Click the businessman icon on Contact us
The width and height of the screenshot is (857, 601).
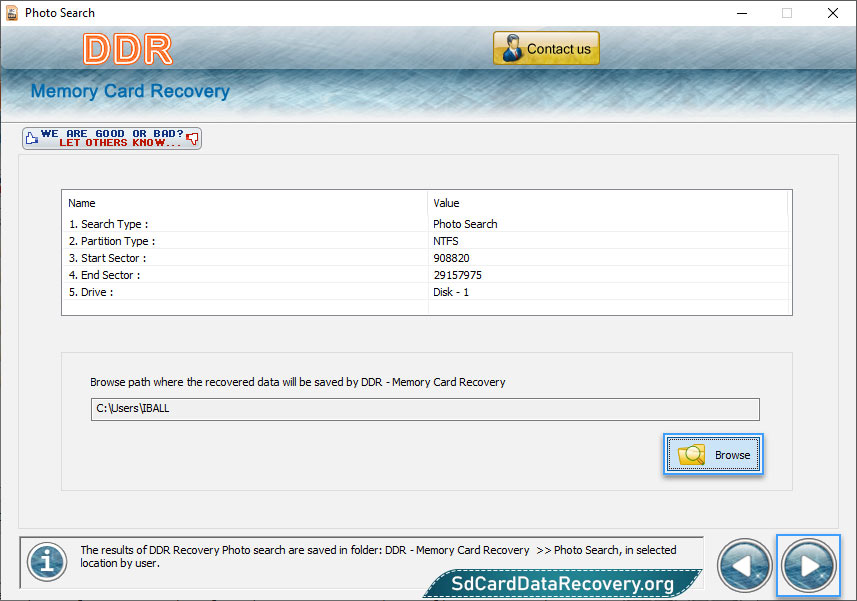(x=512, y=48)
